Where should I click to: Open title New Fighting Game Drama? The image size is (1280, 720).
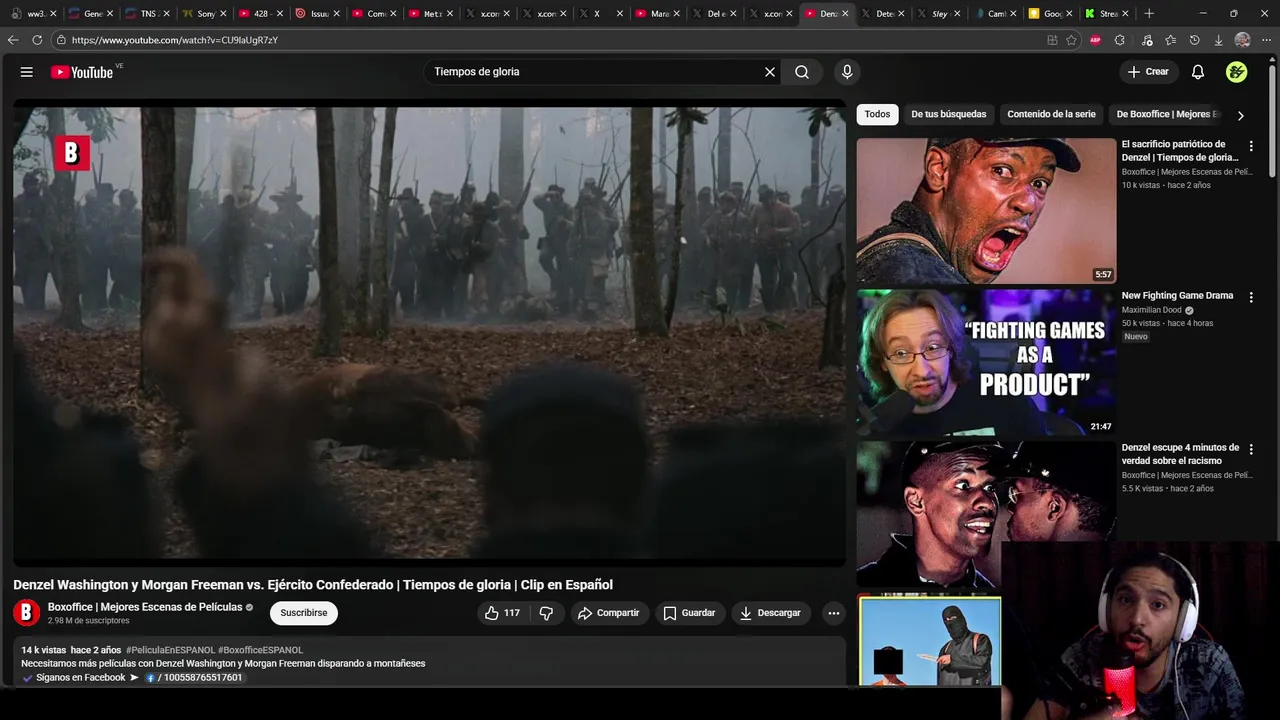1177,296
